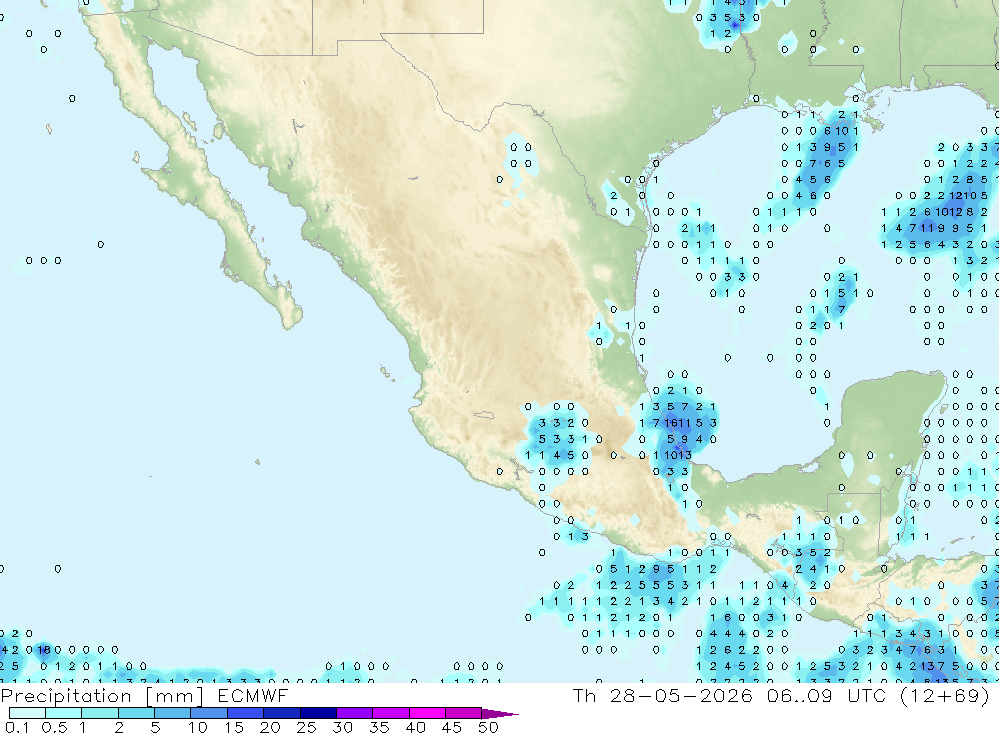Image resolution: width=1000 pixels, height=733 pixels.
Task: Click the date 'Th 28-05-2026'
Action: 663,695
